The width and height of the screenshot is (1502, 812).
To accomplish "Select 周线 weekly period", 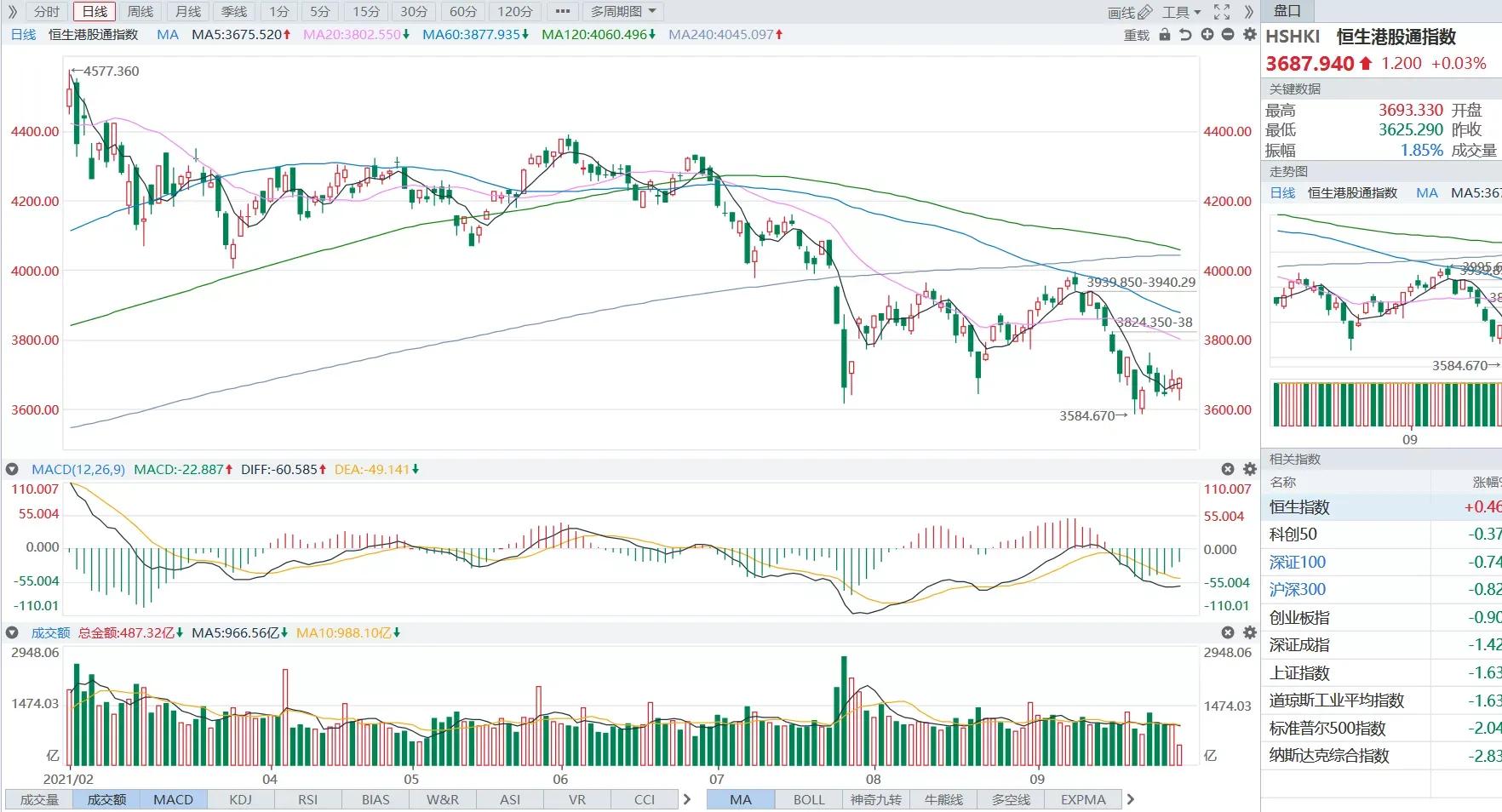I will 140,12.
